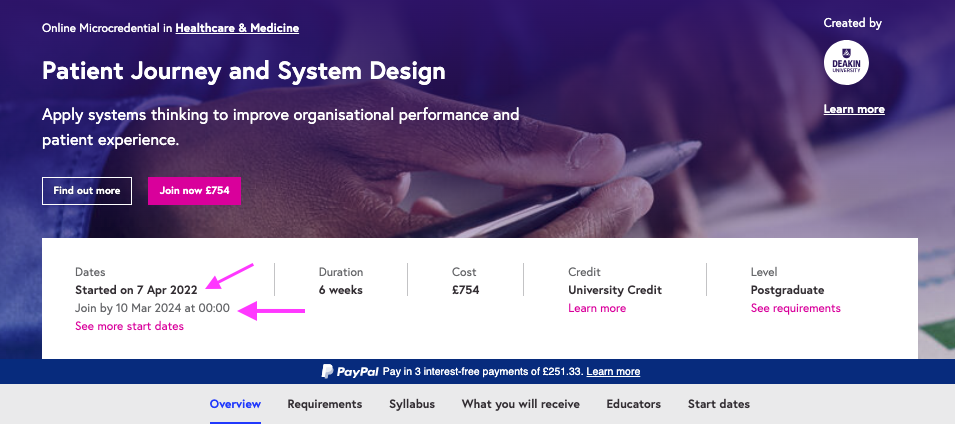The image size is (955, 439).
Task: Click the PayPal logo in the banner
Action: 350,371
